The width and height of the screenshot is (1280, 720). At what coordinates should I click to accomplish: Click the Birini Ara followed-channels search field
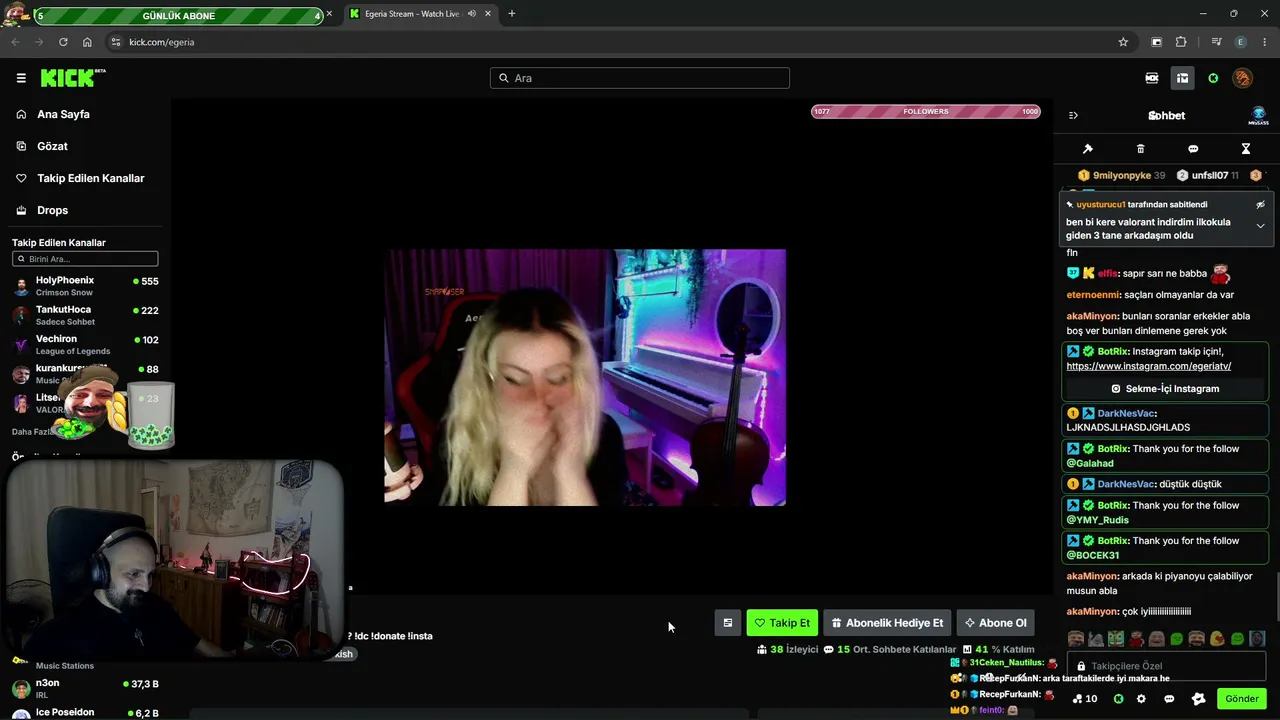(x=85, y=259)
